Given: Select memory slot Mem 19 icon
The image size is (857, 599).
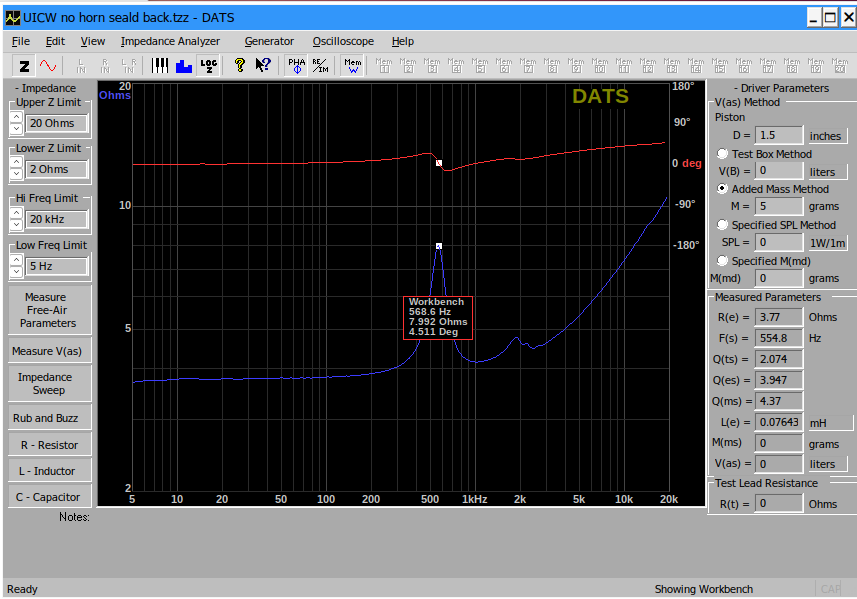Looking at the screenshot, I should coord(815,66).
